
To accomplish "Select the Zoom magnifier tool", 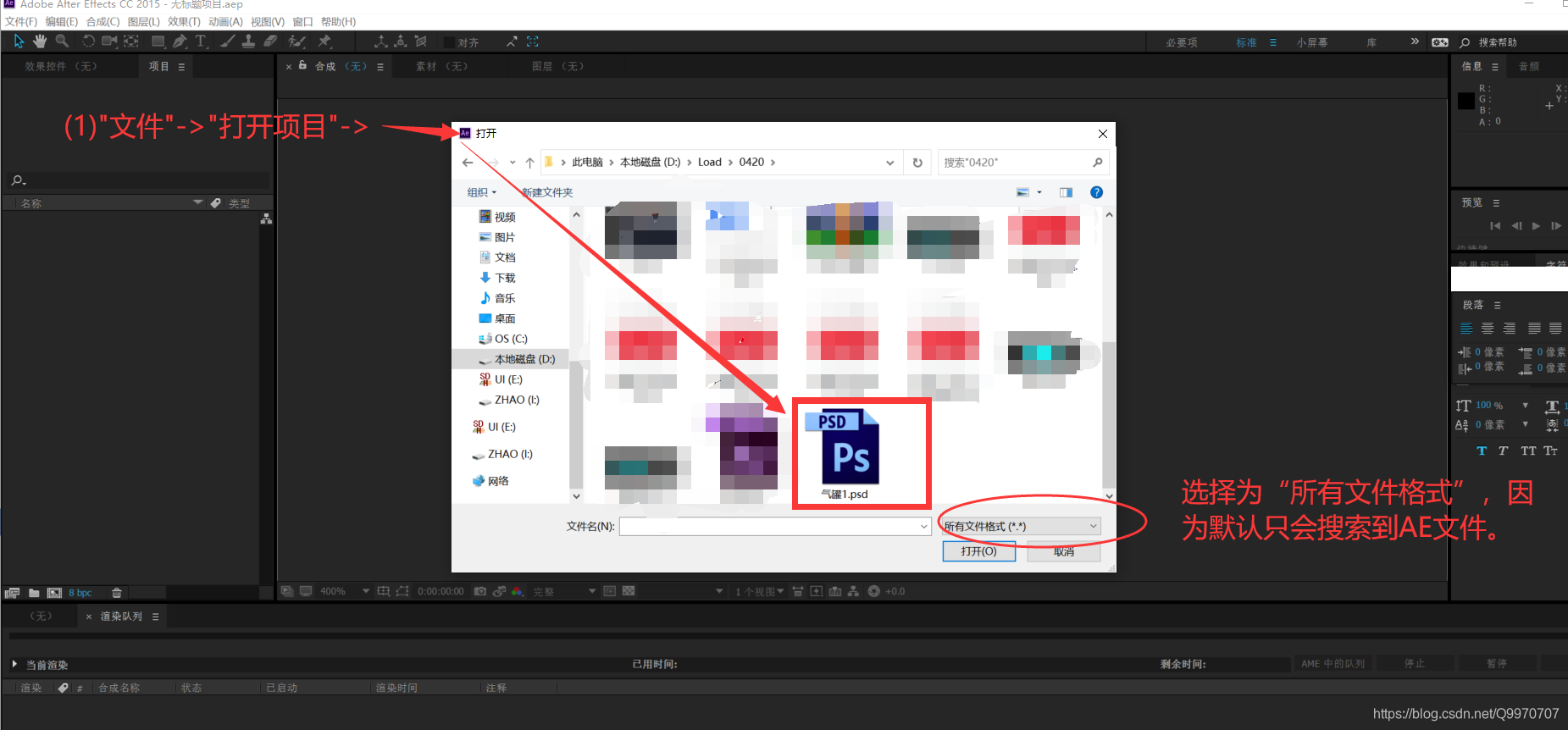I will [x=62, y=41].
